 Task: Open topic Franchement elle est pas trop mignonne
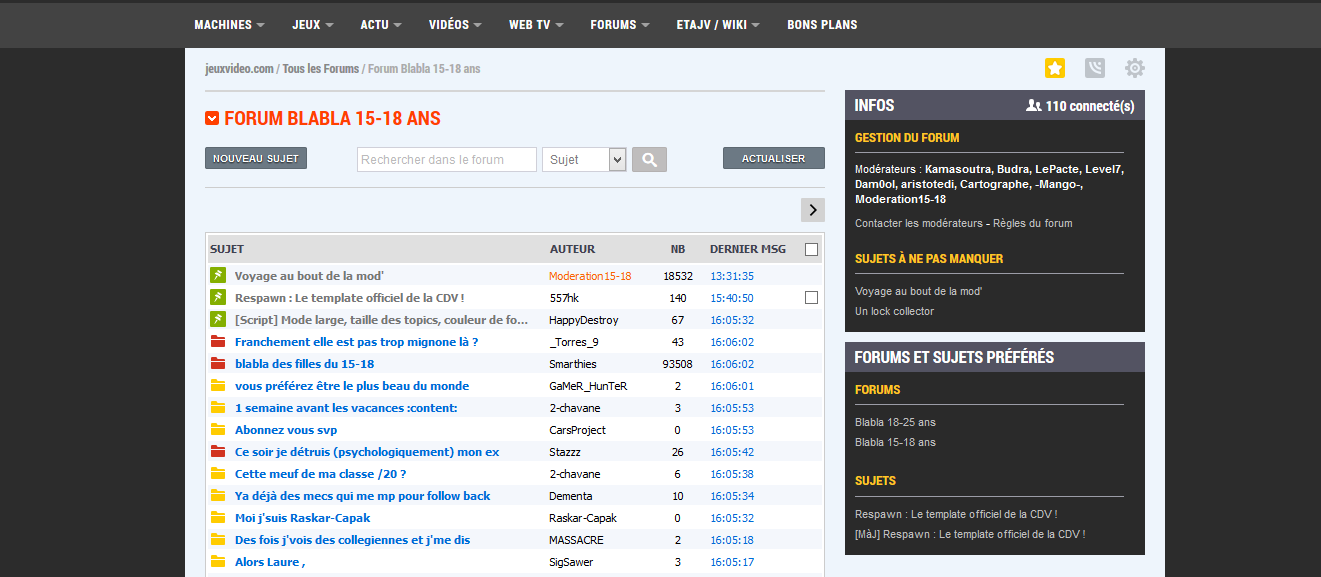pos(356,341)
